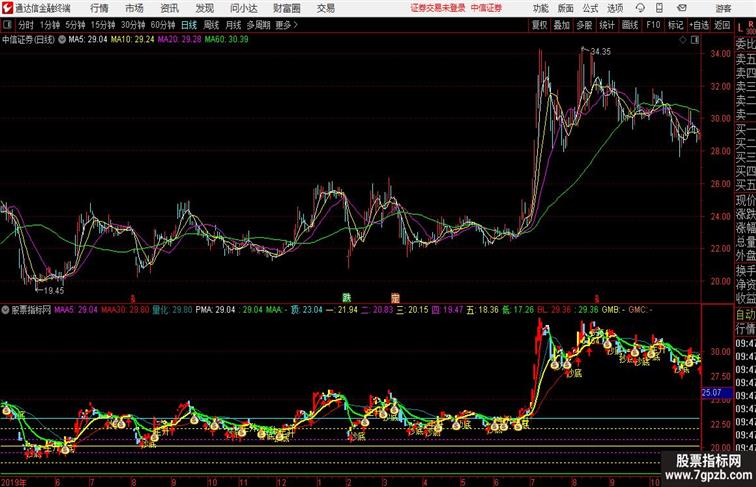Click the headset customer service icon
Image resolution: width=756 pixels, height=487 pixels.
(x=640, y=8)
